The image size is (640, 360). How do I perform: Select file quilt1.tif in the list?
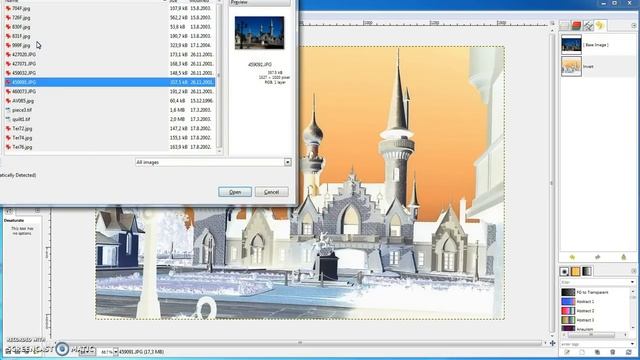[x=109, y=119]
